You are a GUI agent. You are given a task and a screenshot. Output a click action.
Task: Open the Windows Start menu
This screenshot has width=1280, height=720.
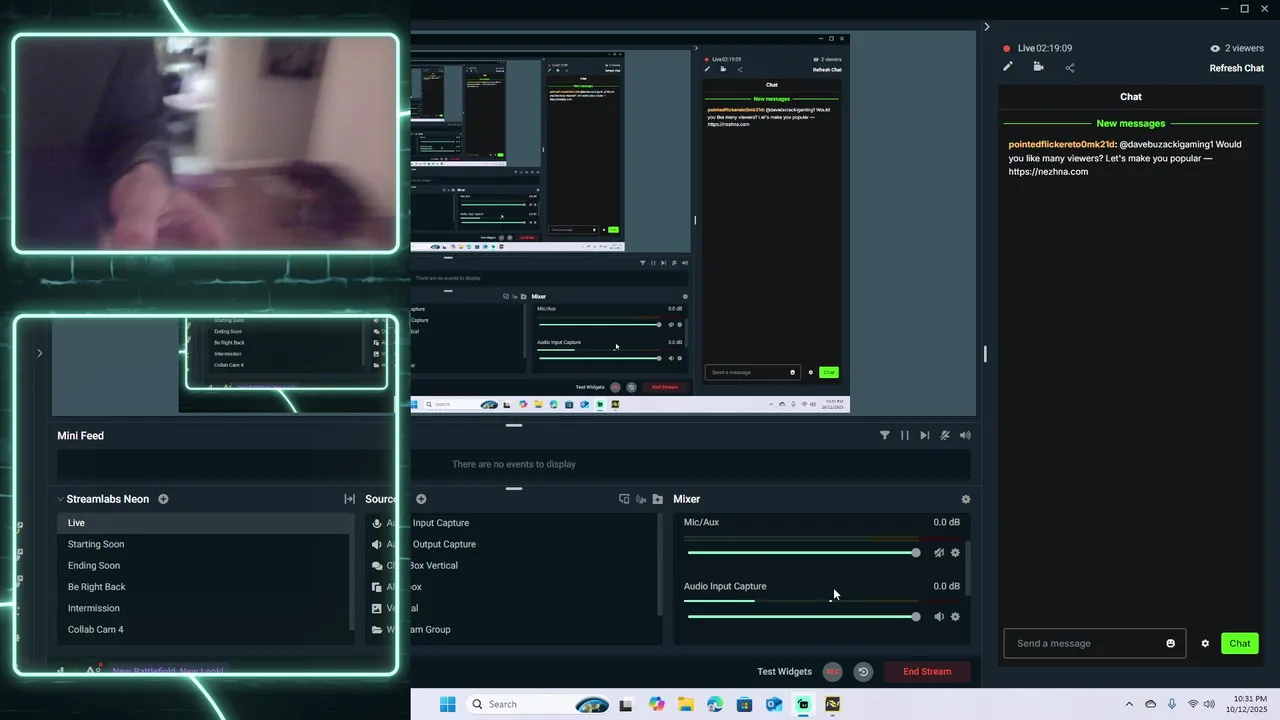click(x=447, y=704)
